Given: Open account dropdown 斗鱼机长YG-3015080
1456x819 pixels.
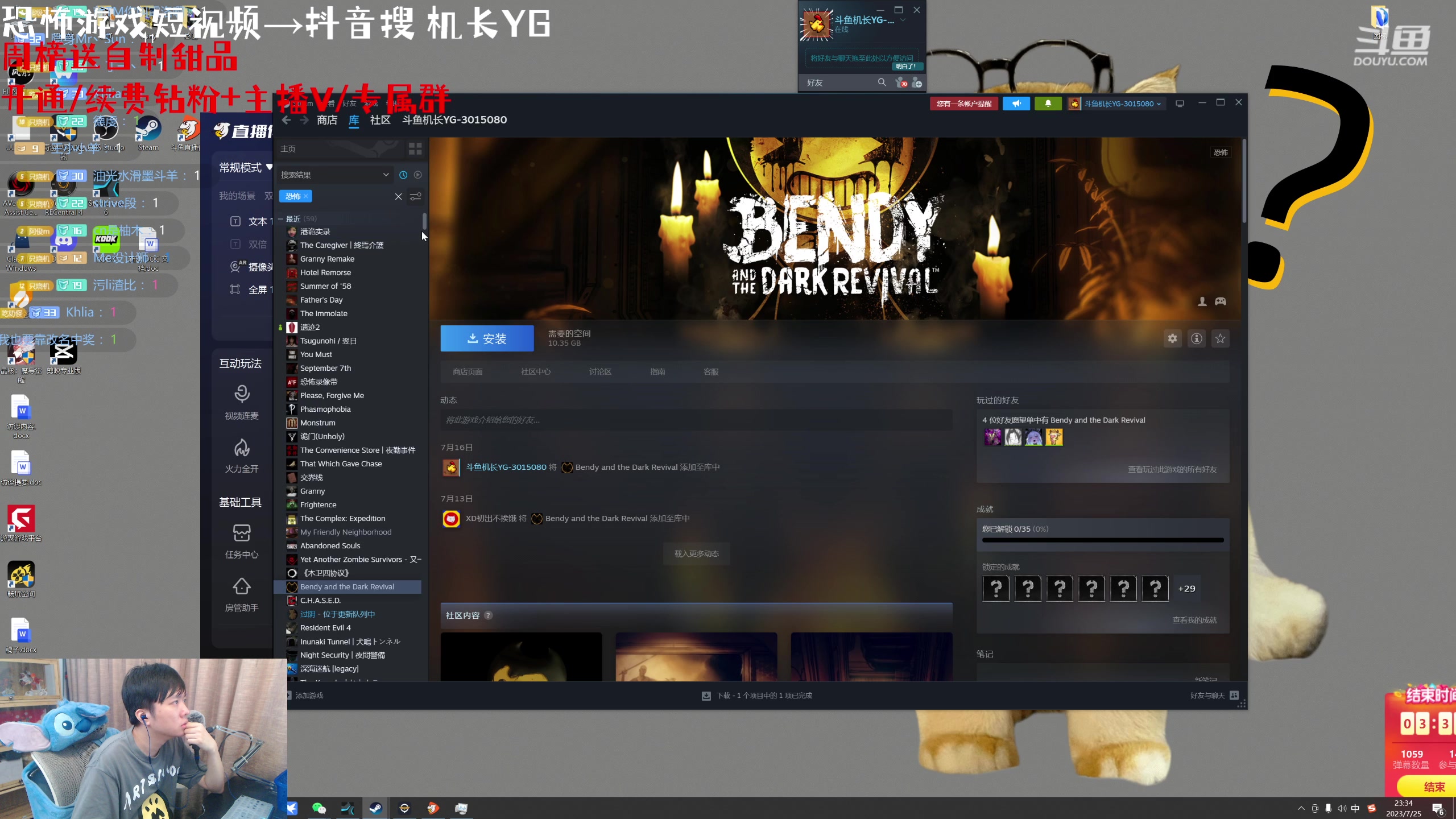Looking at the screenshot, I should [x=1116, y=104].
